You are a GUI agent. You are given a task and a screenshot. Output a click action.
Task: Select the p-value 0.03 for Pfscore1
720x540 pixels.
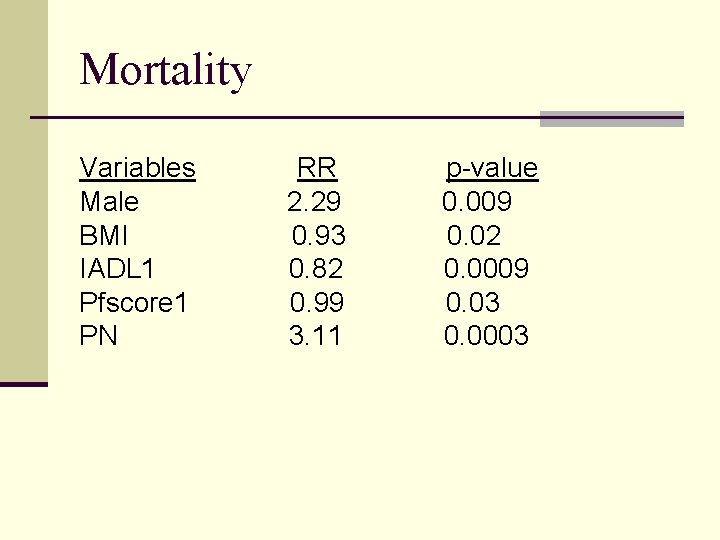(473, 303)
